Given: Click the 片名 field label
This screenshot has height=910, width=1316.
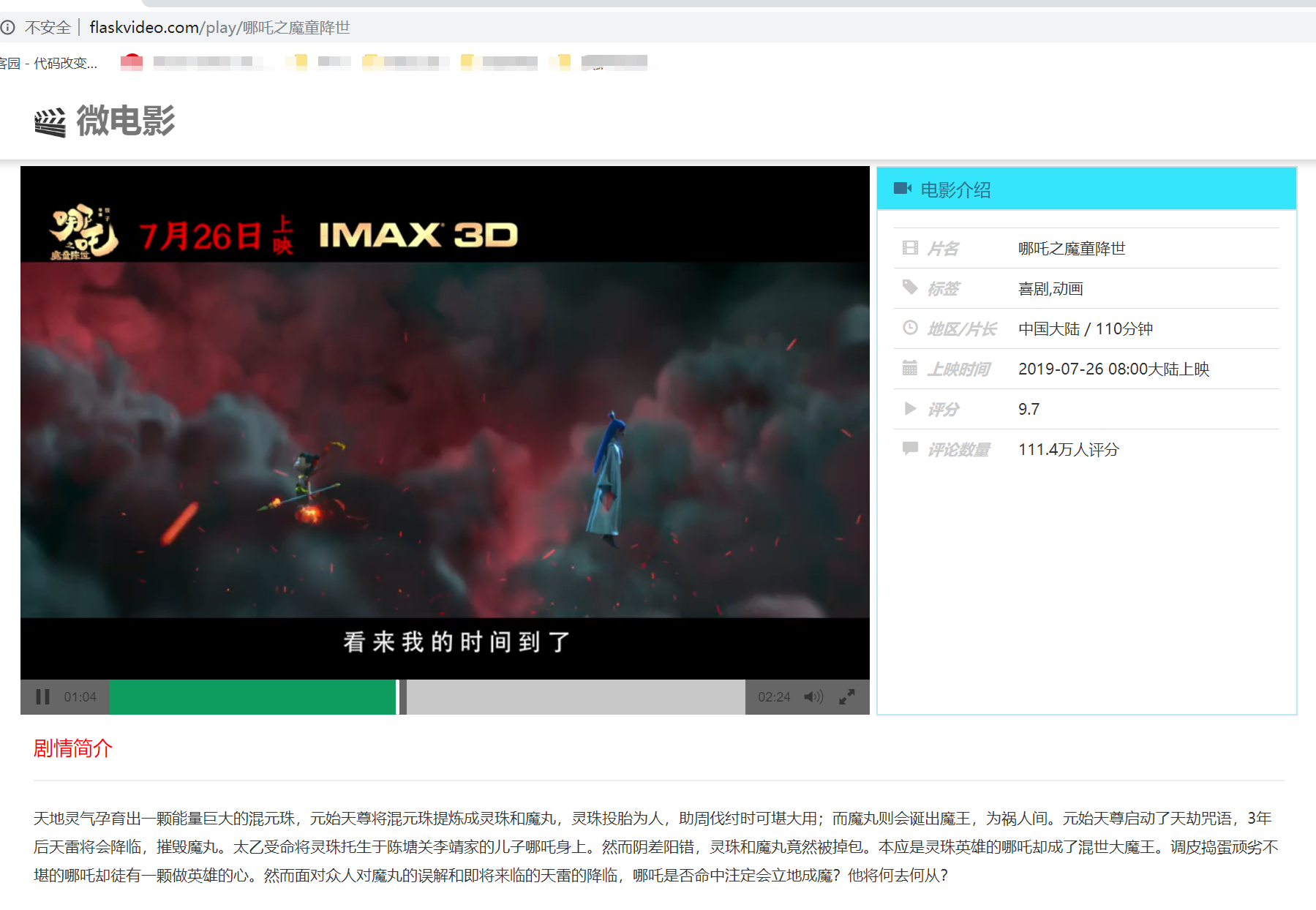Looking at the screenshot, I should coord(943,249).
